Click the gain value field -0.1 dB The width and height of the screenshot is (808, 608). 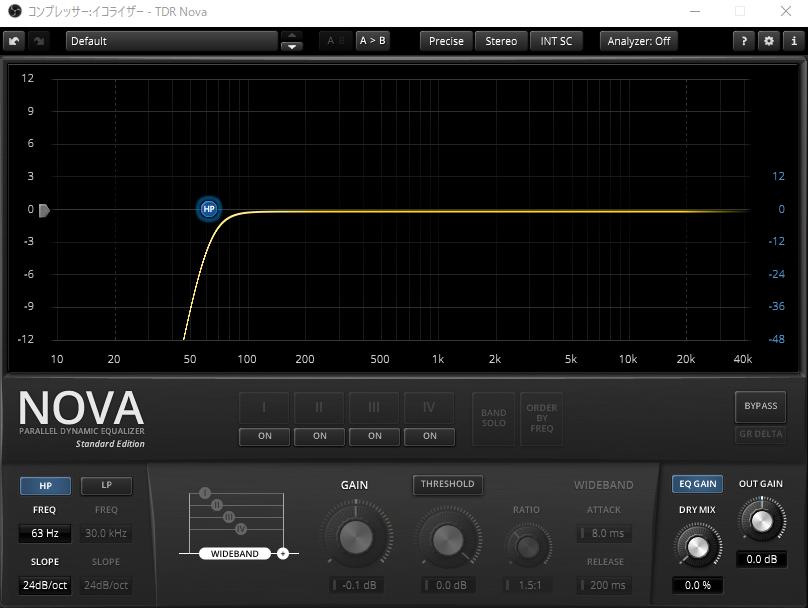coord(357,585)
